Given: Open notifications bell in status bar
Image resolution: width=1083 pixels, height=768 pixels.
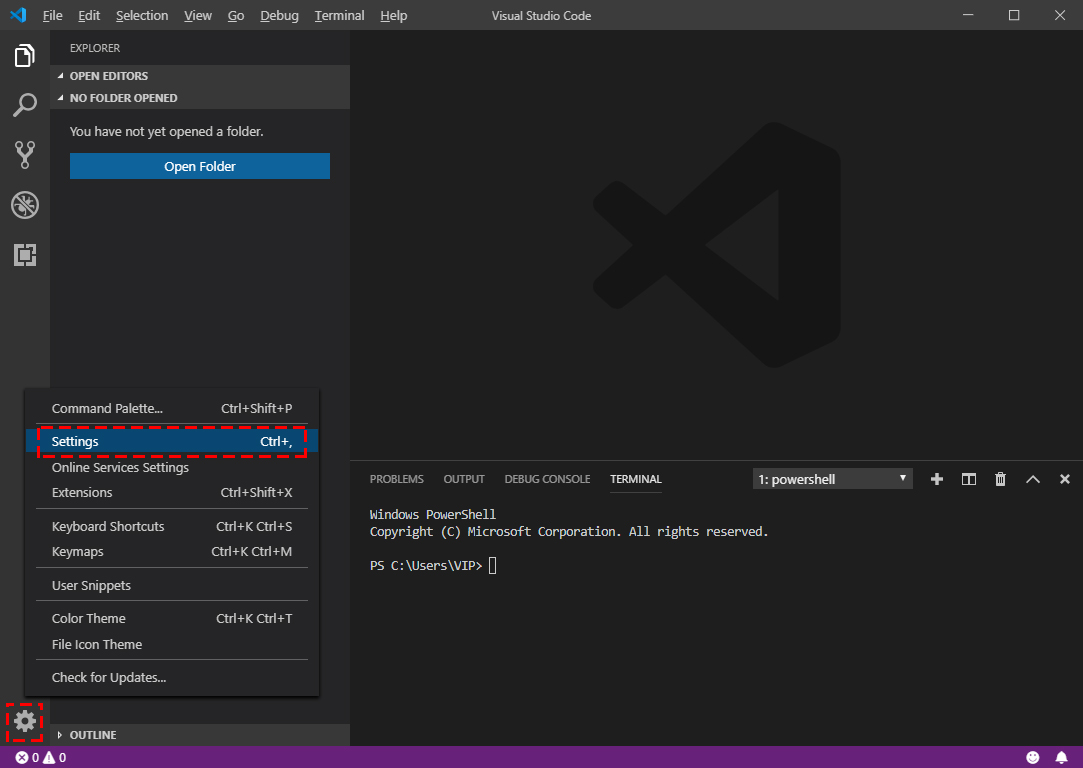Looking at the screenshot, I should click(1062, 758).
